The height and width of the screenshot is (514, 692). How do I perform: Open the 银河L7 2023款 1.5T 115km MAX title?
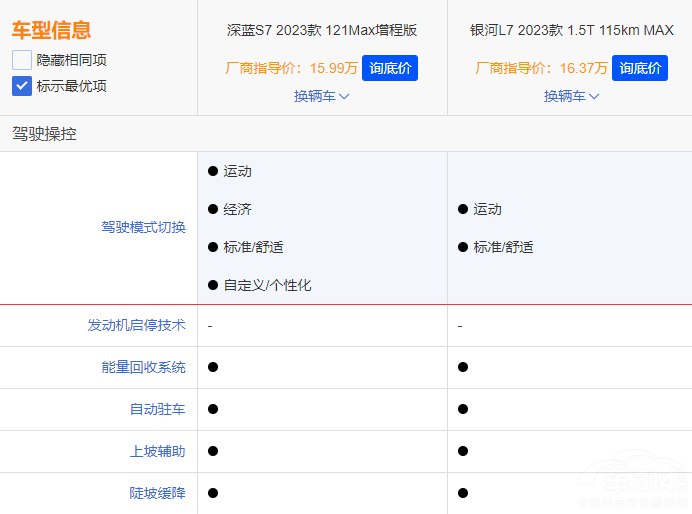[x=571, y=30]
